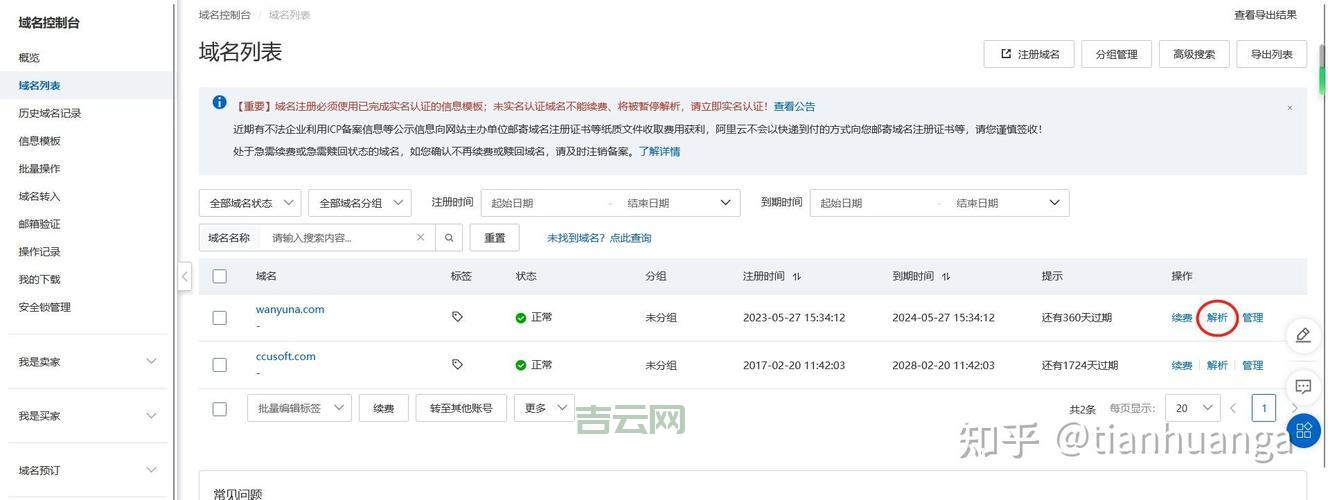The image size is (1328, 500).
Task: Click the domain name search input field
Action: 340,238
